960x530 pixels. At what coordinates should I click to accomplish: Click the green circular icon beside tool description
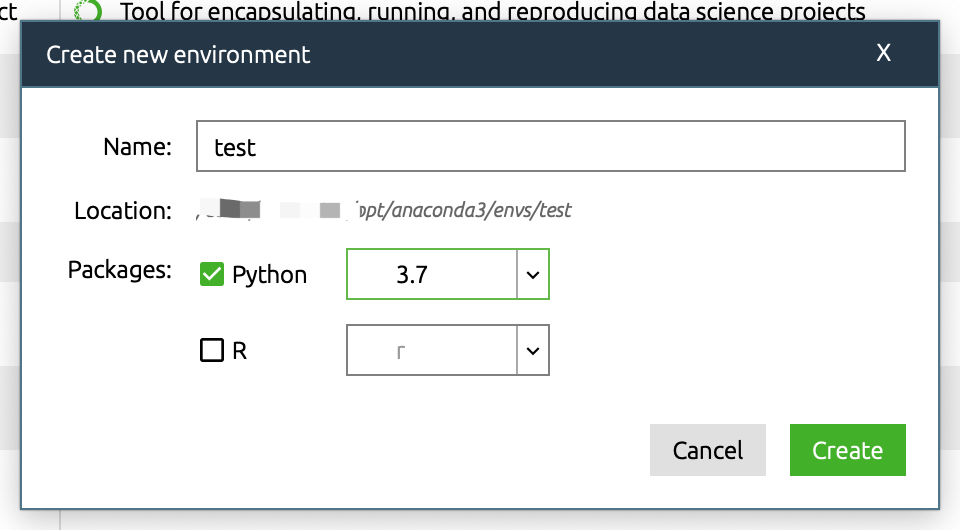point(89,11)
